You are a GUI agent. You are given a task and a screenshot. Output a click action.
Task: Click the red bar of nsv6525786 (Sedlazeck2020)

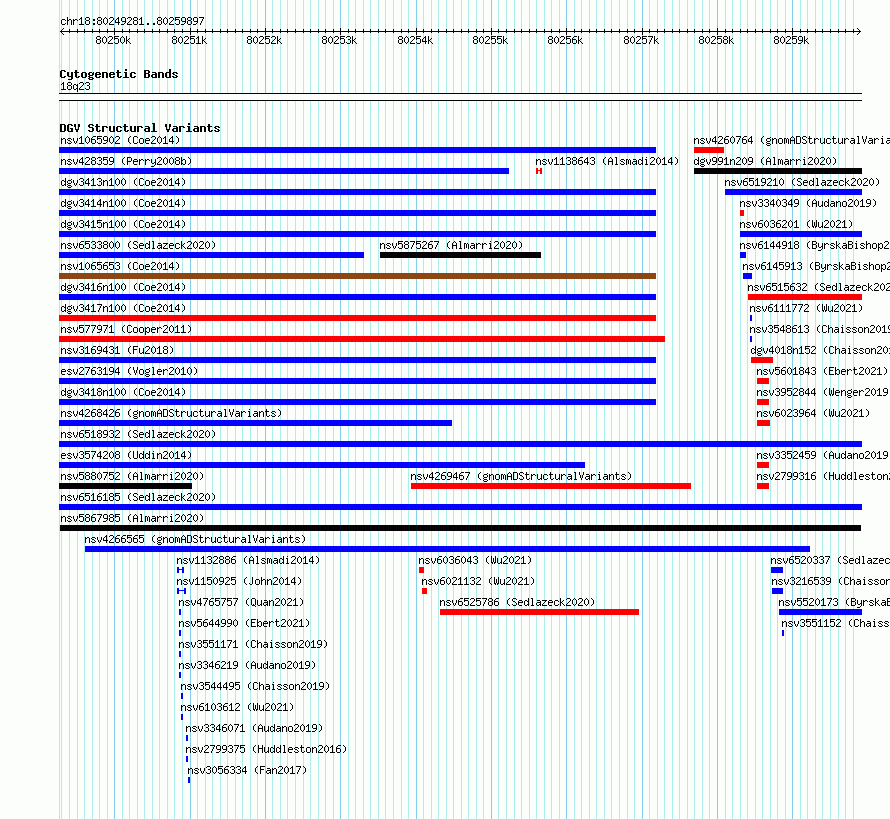pyautogui.click(x=539, y=612)
